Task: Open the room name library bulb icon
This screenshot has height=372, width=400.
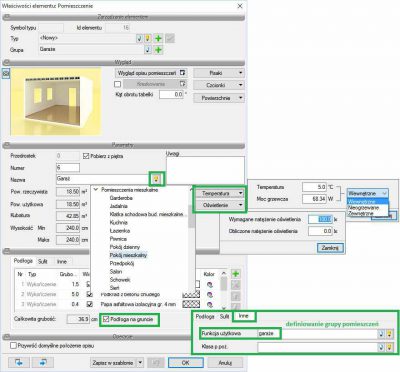Action: (157, 179)
